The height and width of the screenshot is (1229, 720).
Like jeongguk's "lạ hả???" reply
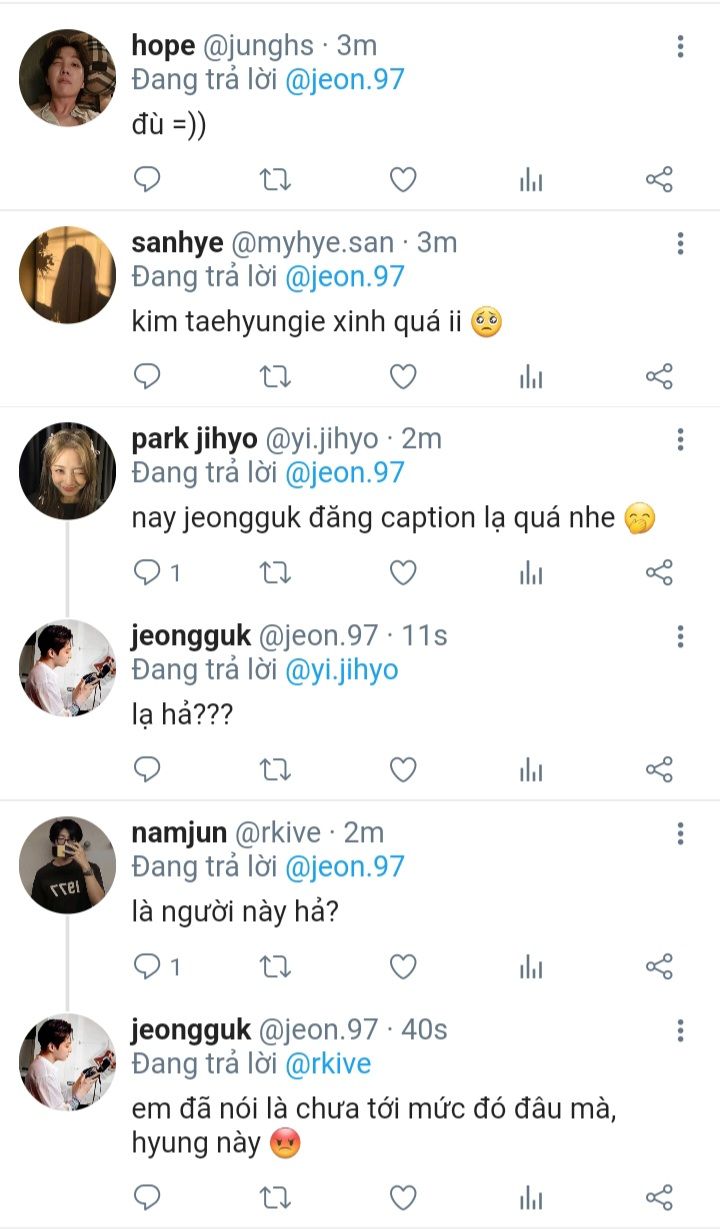pos(402,770)
